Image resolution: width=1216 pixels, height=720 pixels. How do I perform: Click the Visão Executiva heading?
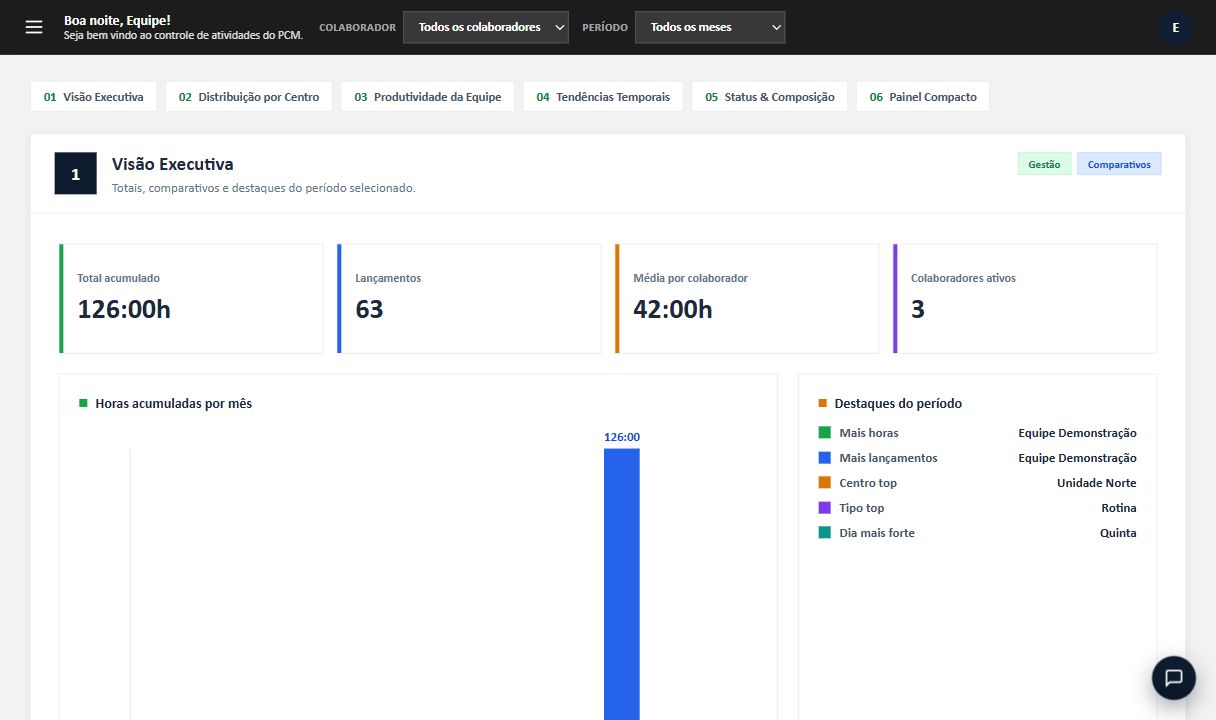[x=172, y=164]
